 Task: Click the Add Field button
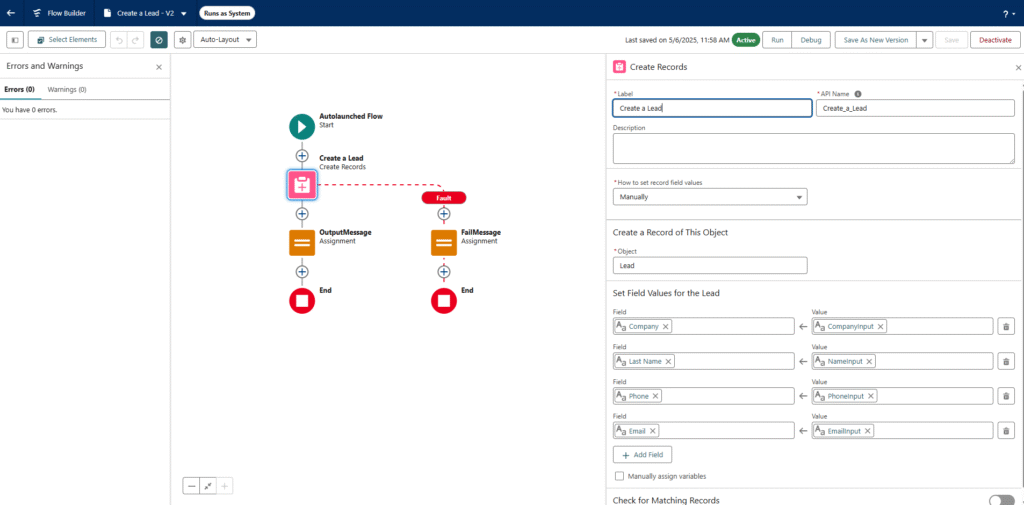tap(642, 454)
